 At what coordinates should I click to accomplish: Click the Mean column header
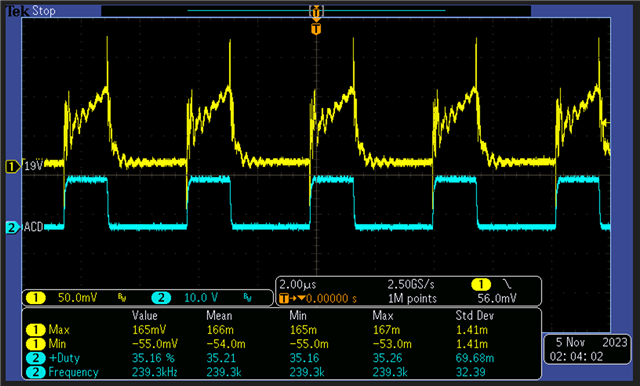pyautogui.click(x=219, y=316)
